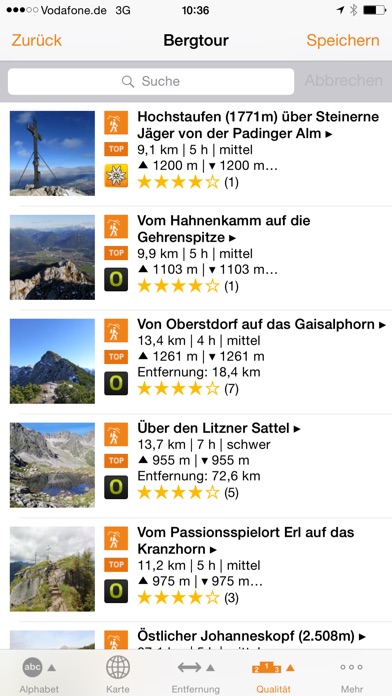Toggle ascending order arrow next to Qualität
The image size is (392, 696).
[290, 668]
